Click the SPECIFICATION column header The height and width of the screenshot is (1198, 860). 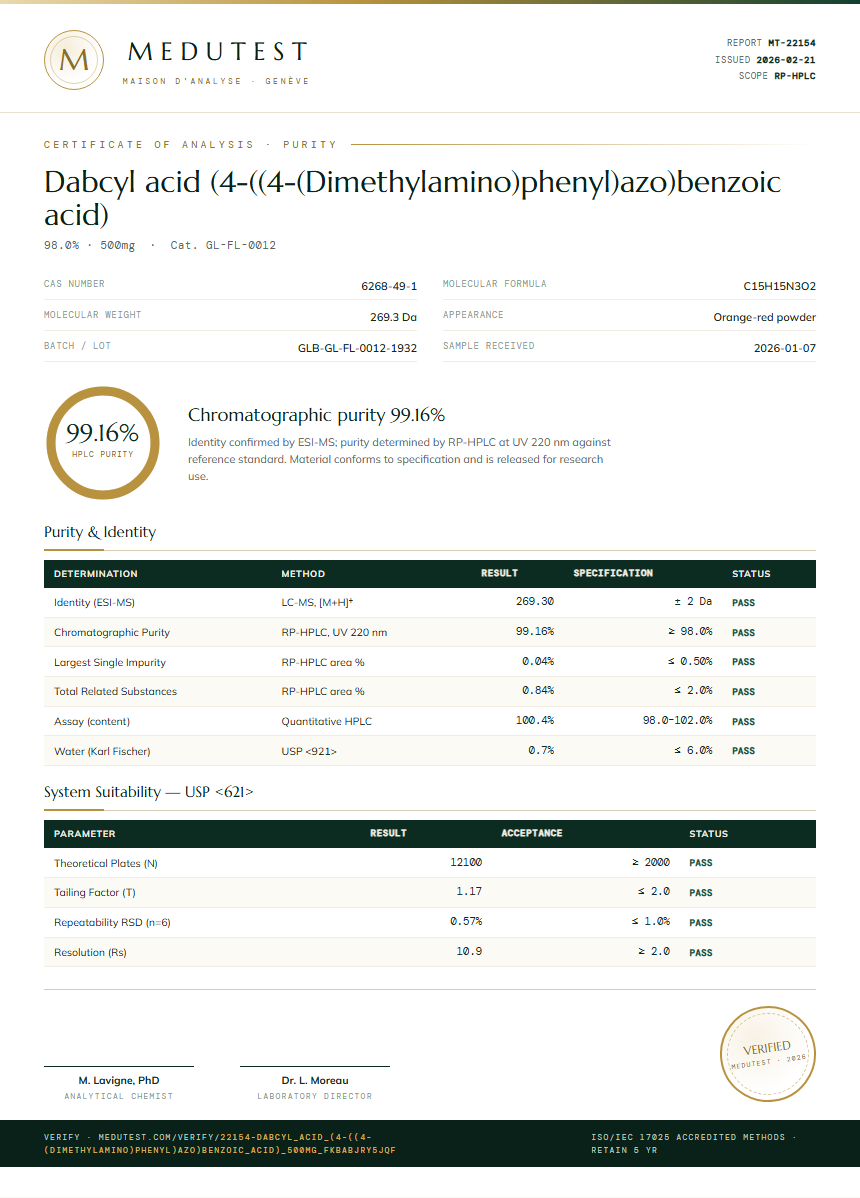tap(613, 573)
